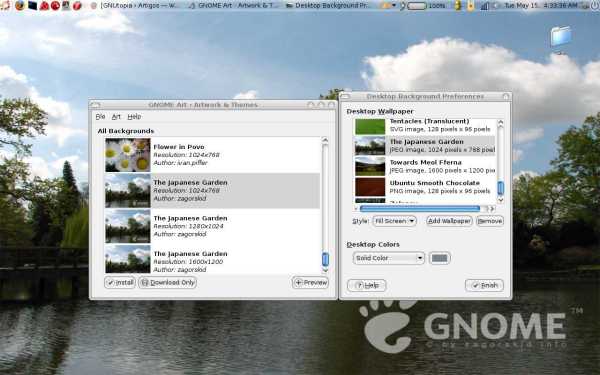Click the power button icon in panel corner
Screen dimensions: 600x375
(x=596, y=5)
